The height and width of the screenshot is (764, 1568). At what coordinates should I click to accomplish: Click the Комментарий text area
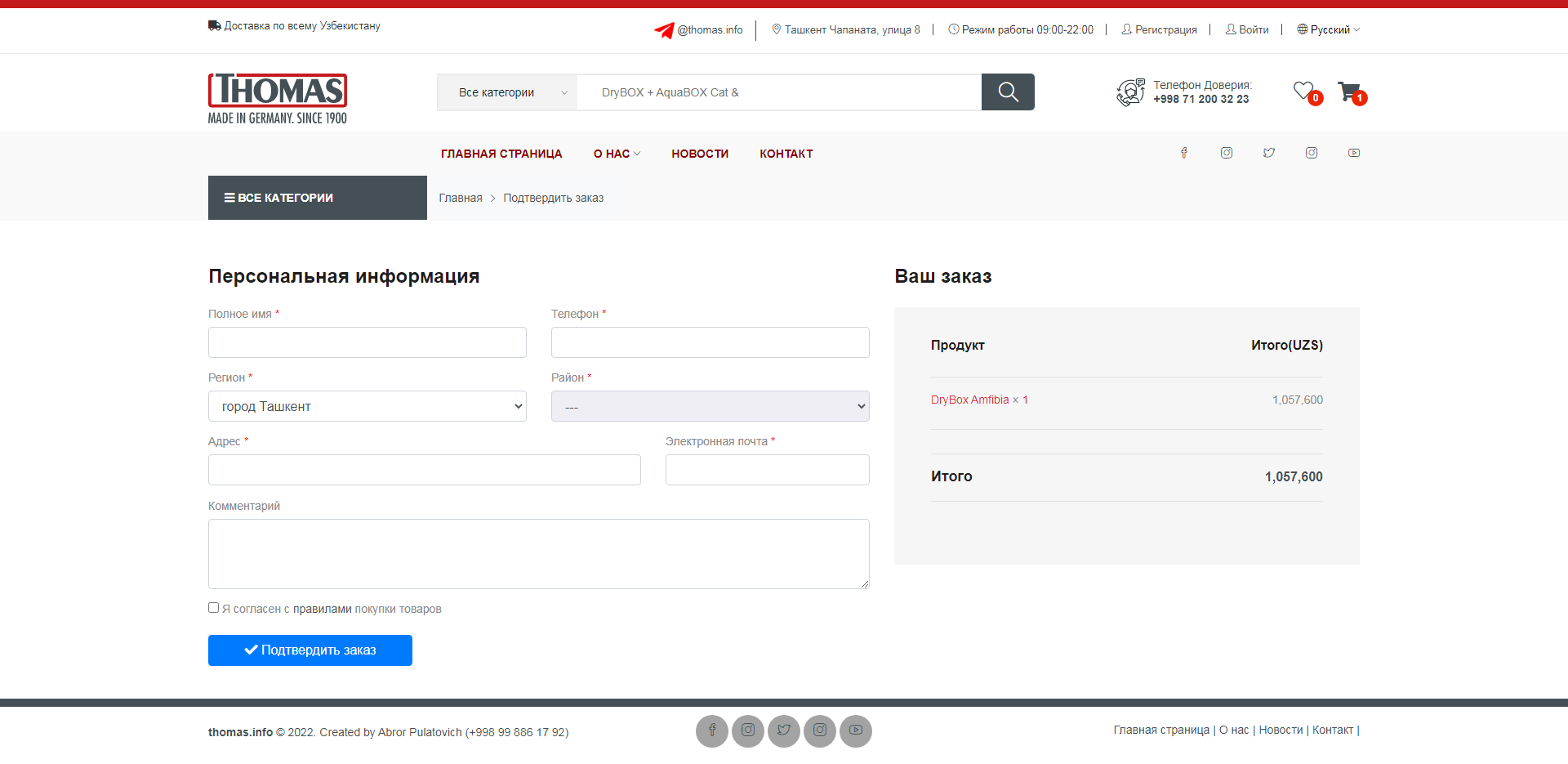point(539,554)
